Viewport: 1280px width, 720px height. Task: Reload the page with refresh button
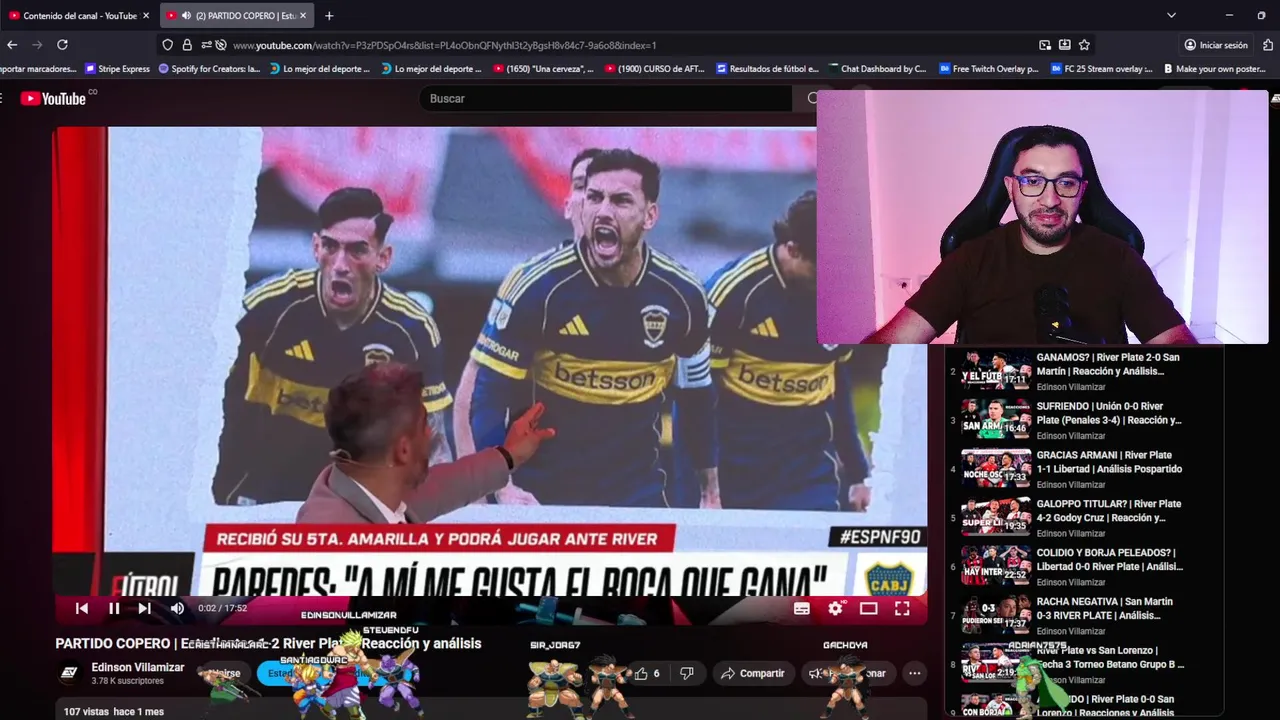point(62,45)
